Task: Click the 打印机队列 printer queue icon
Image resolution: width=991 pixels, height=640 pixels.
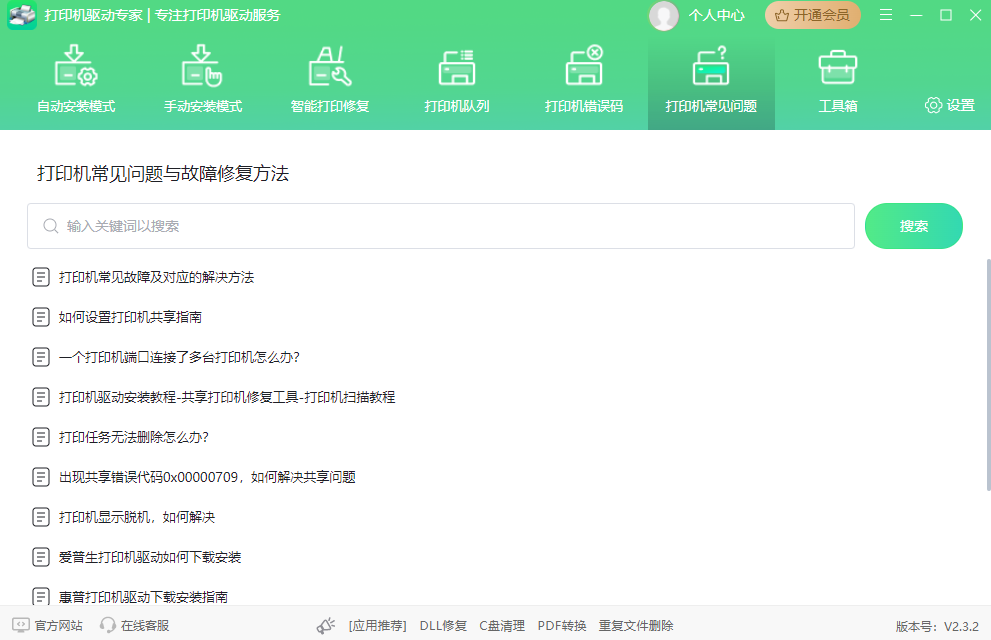Action: point(457,67)
